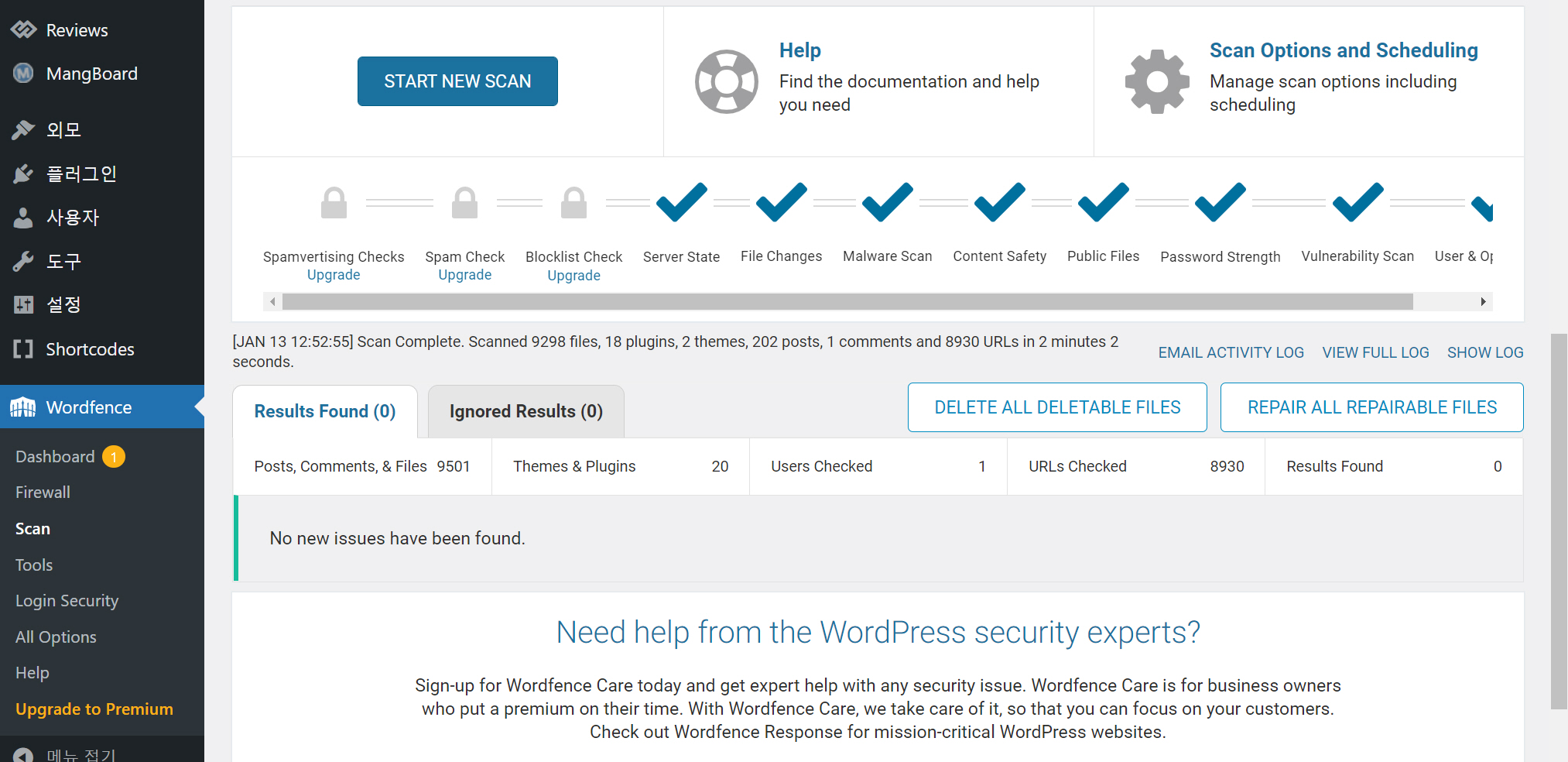This screenshot has height=762, width=1568.
Task: Click Upgrade to Premium
Action: 94,709
